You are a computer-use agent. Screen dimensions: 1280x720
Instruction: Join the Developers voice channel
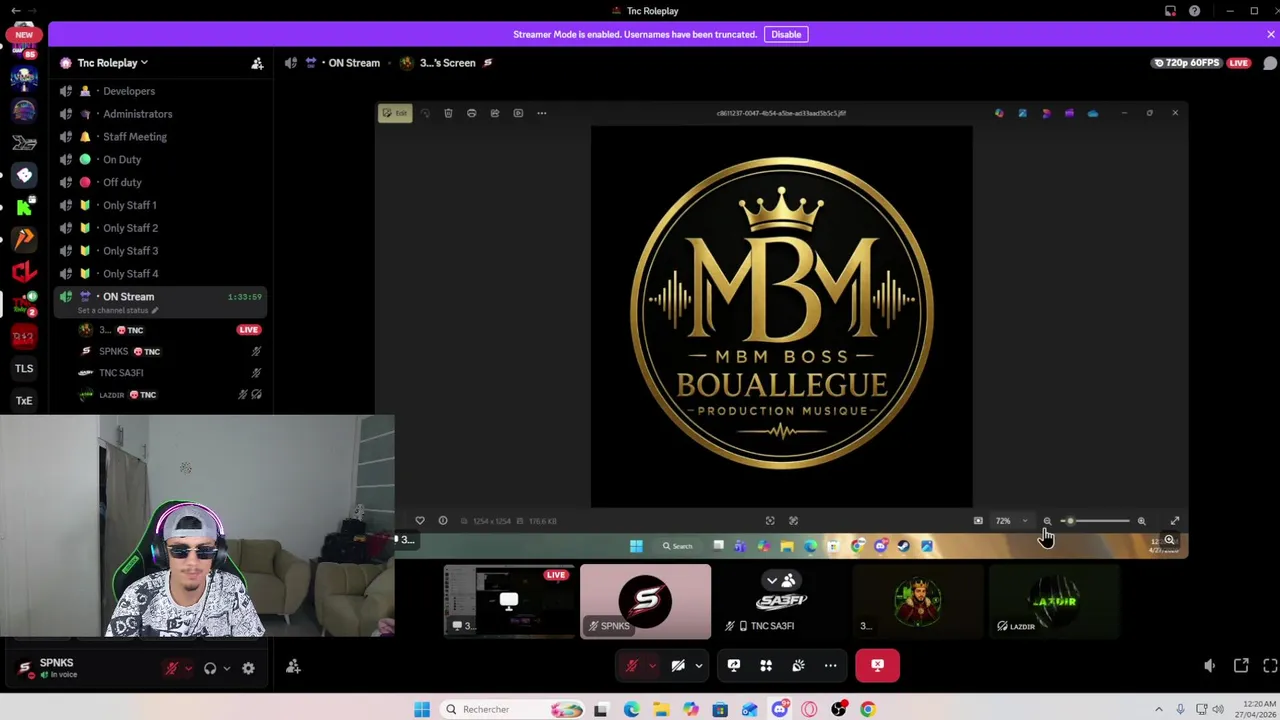(160, 91)
